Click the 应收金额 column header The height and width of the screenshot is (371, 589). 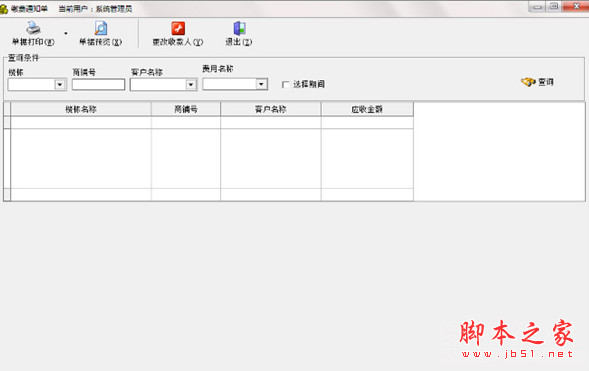coord(367,109)
